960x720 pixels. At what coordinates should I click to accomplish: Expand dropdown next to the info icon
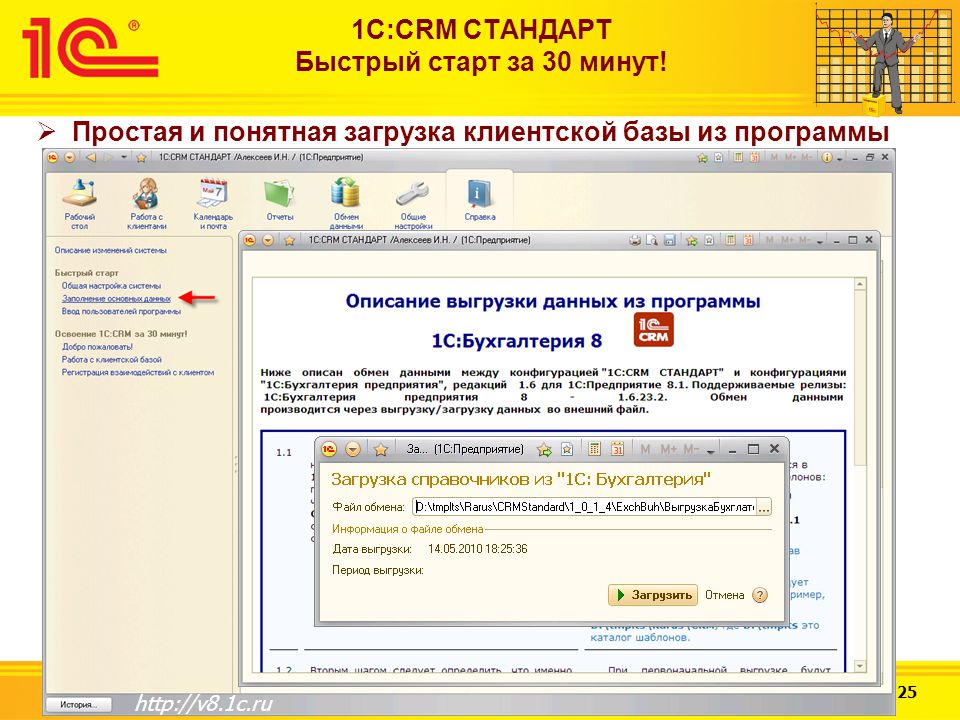[x=840, y=159]
